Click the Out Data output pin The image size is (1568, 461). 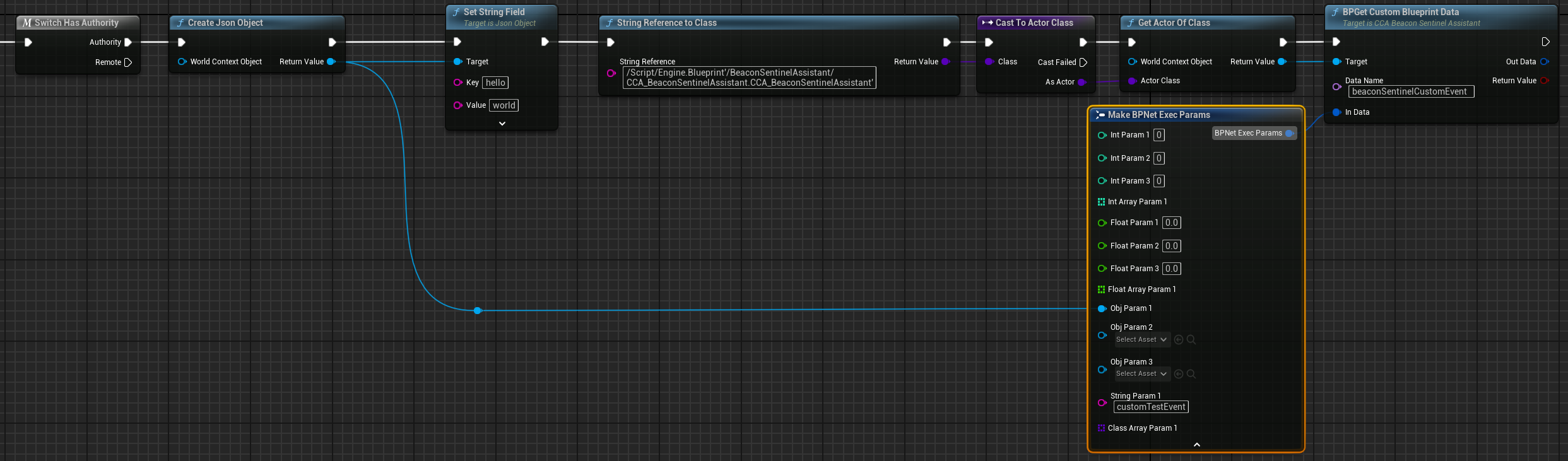click(x=1544, y=62)
